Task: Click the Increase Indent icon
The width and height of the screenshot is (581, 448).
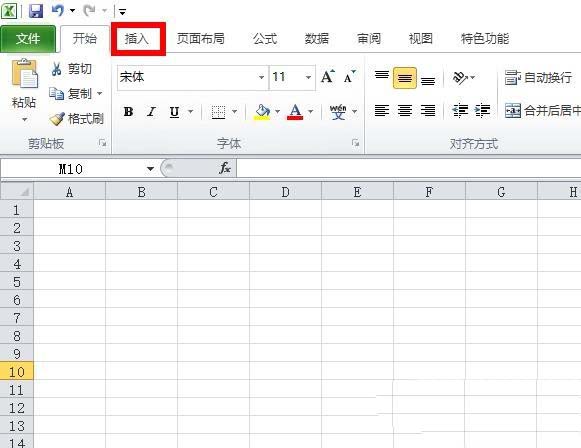Action: coord(482,110)
